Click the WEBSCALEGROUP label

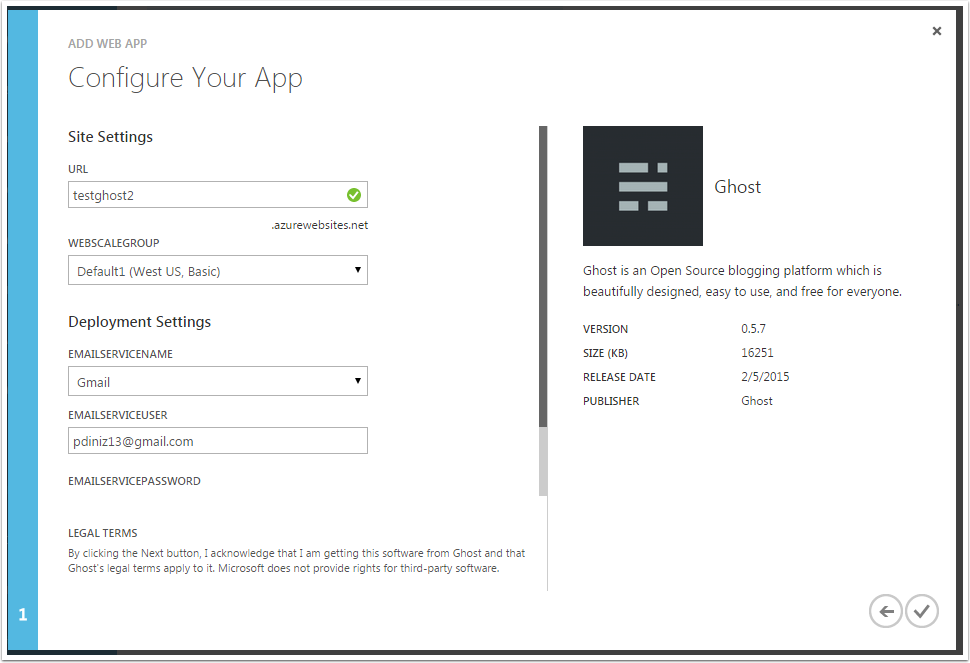point(113,243)
